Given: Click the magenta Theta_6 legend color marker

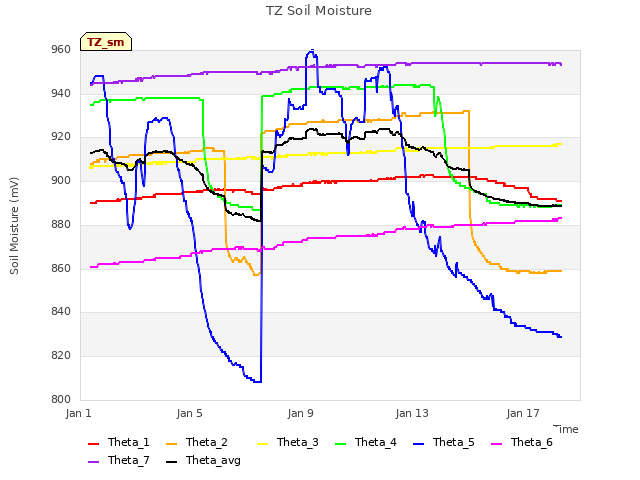Looking at the screenshot, I should pyautogui.click(x=496, y=444).
